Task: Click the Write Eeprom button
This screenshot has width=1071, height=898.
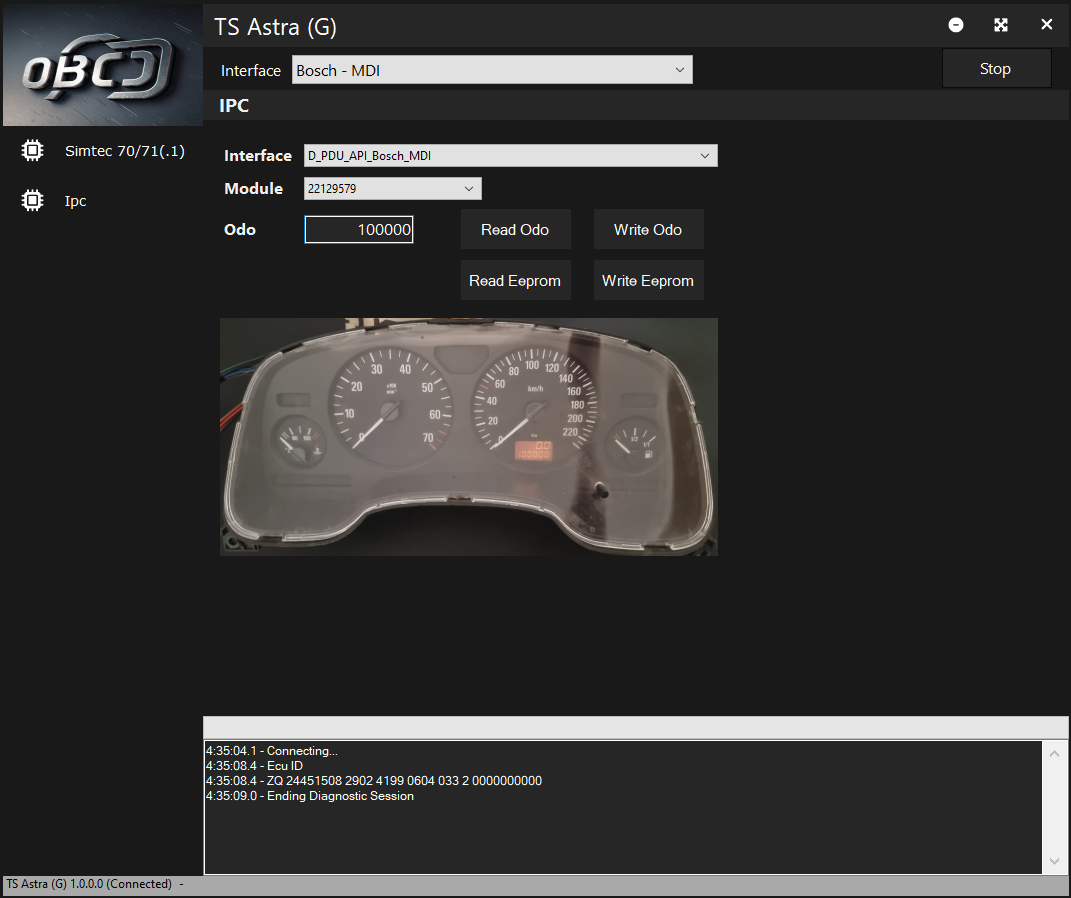Action: [648, 281]
